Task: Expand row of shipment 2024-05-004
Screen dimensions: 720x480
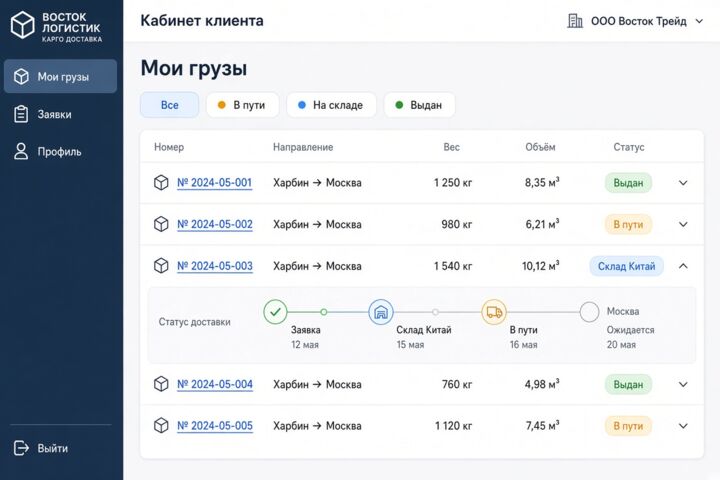Action: point(683,384)
